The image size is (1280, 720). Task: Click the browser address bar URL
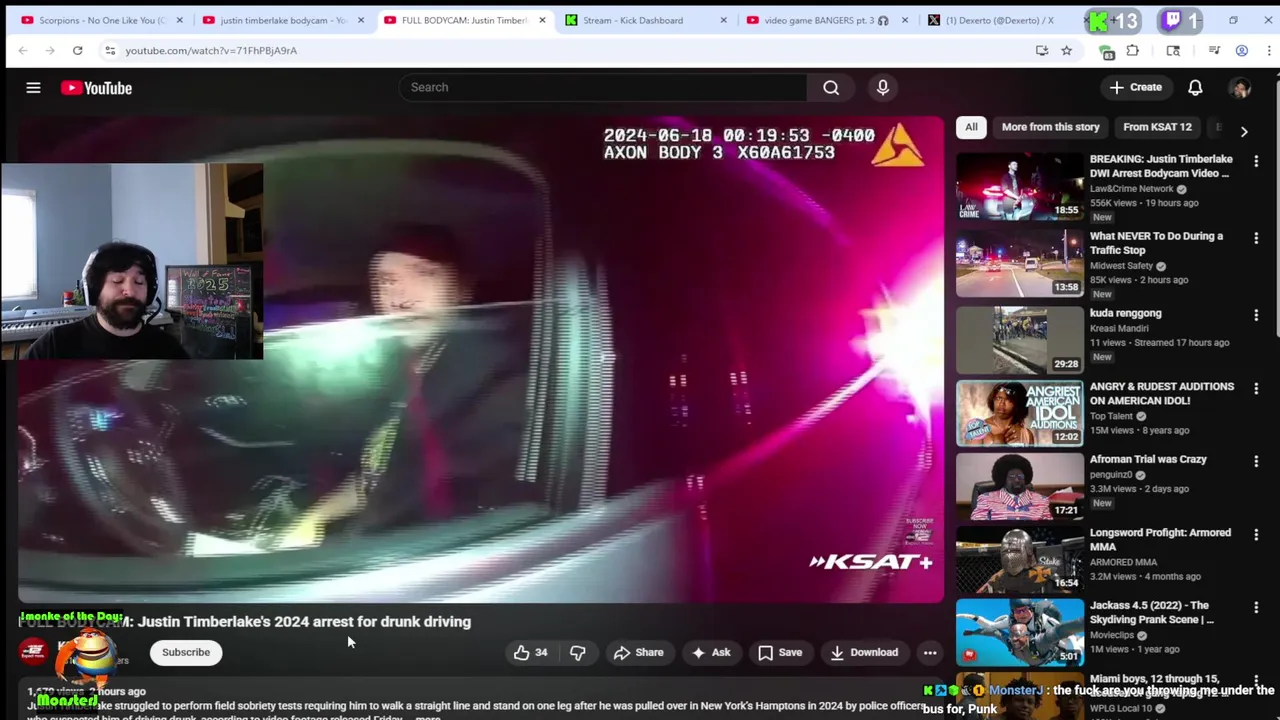coord(211,50)
